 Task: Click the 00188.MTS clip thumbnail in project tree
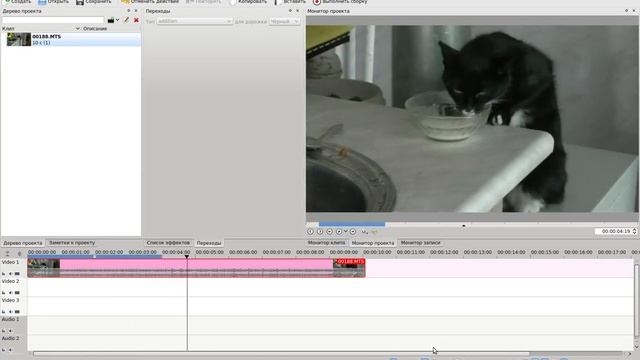coord(19,40)
